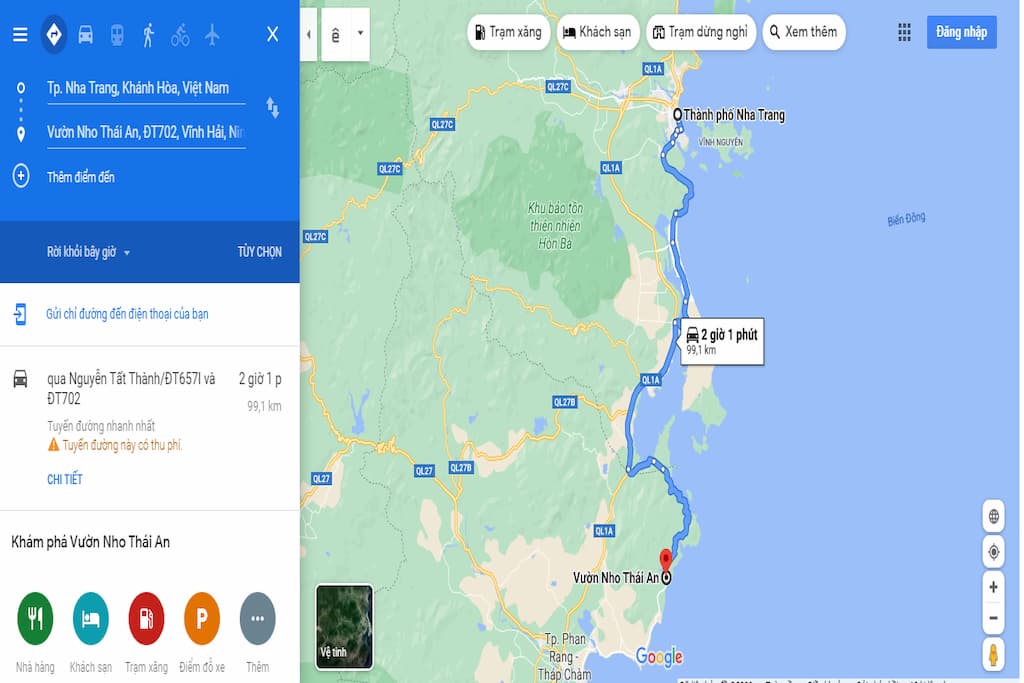Image resolution: width=1024 pixels, height=683 pixels.
Task: Swap starting point and destination
Action: [x=272, y=108]
